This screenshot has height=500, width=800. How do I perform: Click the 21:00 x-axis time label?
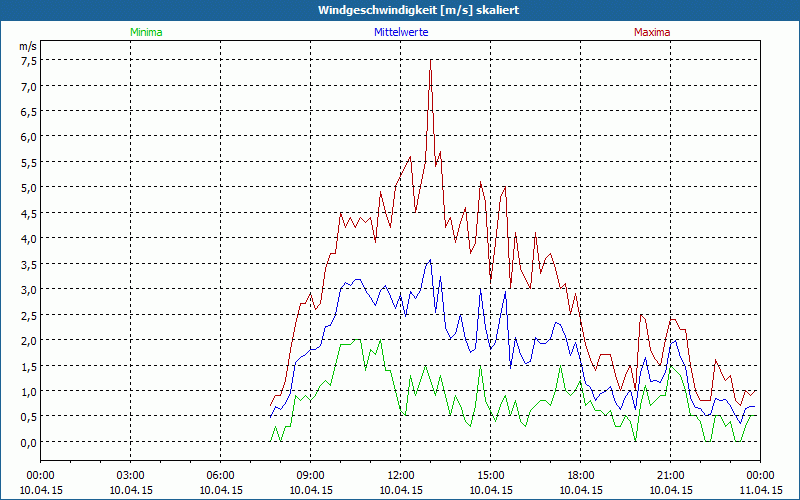tap(670, 476)
